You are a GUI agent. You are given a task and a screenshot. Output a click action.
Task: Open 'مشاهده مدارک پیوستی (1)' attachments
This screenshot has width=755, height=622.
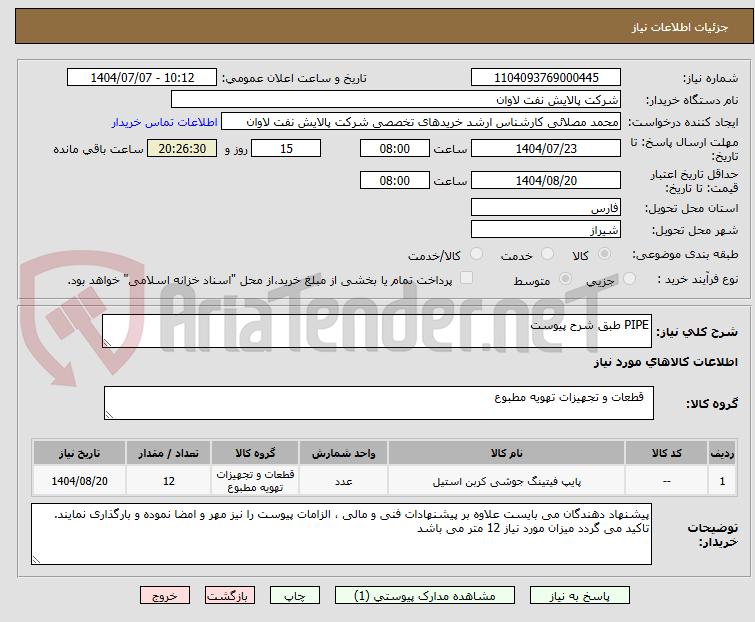pos(425,596)
